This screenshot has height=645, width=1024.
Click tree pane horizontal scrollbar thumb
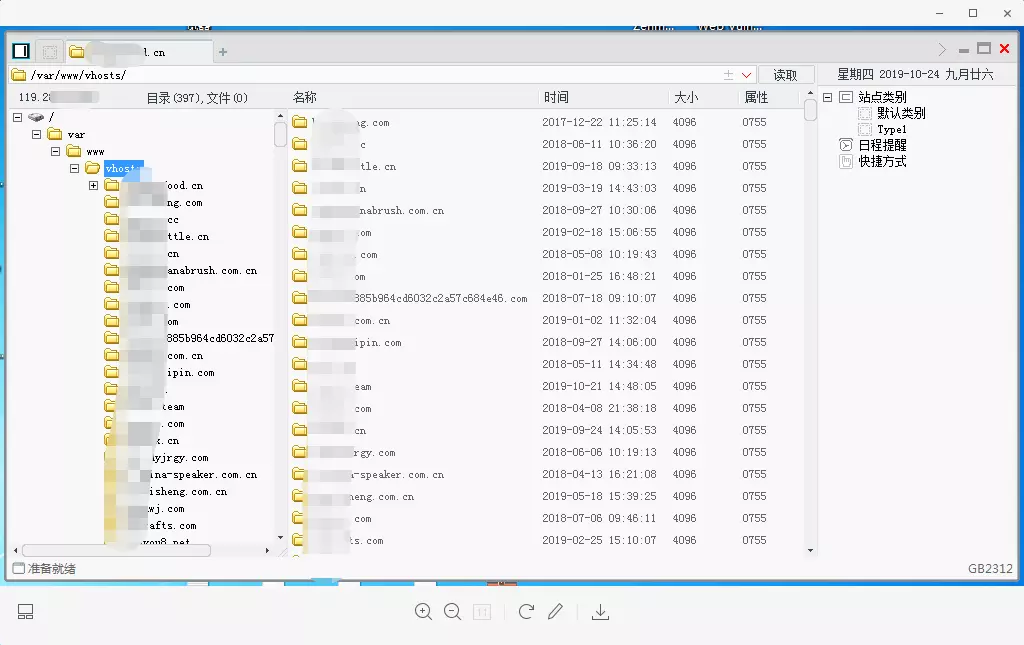(x=117, y=550)
